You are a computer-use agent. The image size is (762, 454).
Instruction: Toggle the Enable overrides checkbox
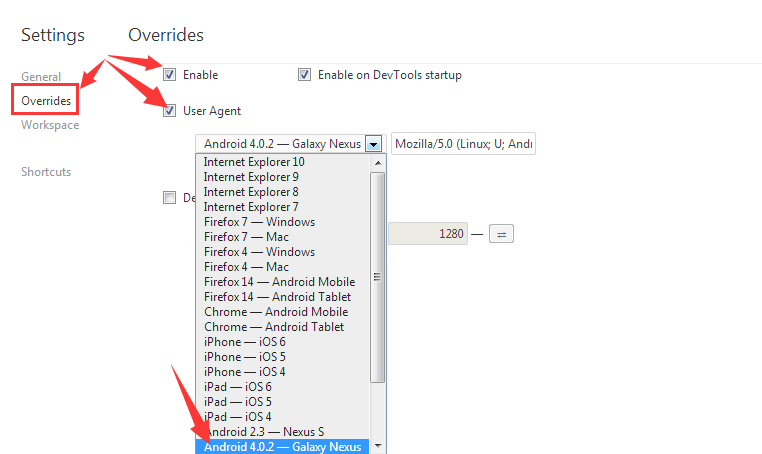coord(169,75)
